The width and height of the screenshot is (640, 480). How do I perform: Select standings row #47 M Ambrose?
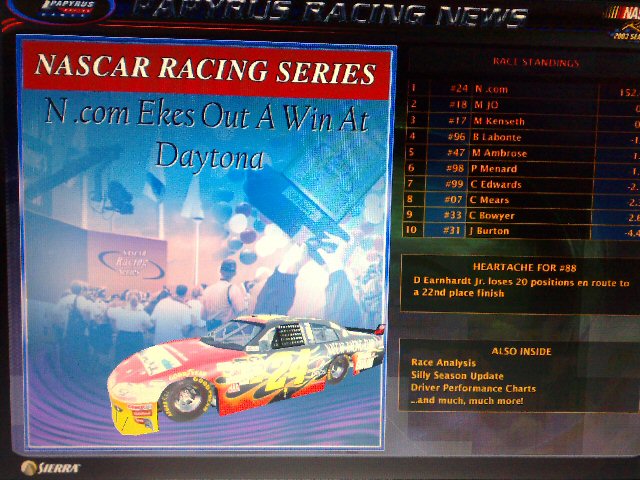(522, 153)
